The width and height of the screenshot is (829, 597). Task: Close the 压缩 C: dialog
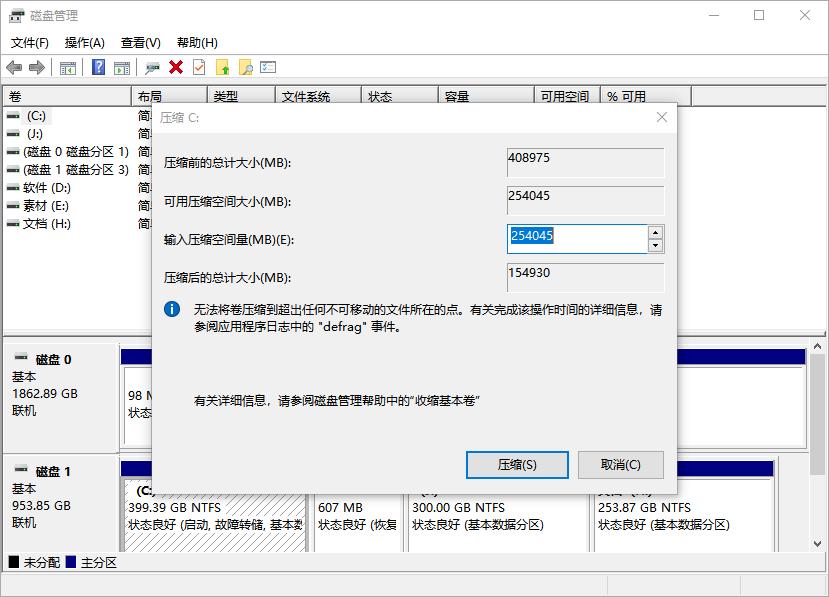coord(661,117)
